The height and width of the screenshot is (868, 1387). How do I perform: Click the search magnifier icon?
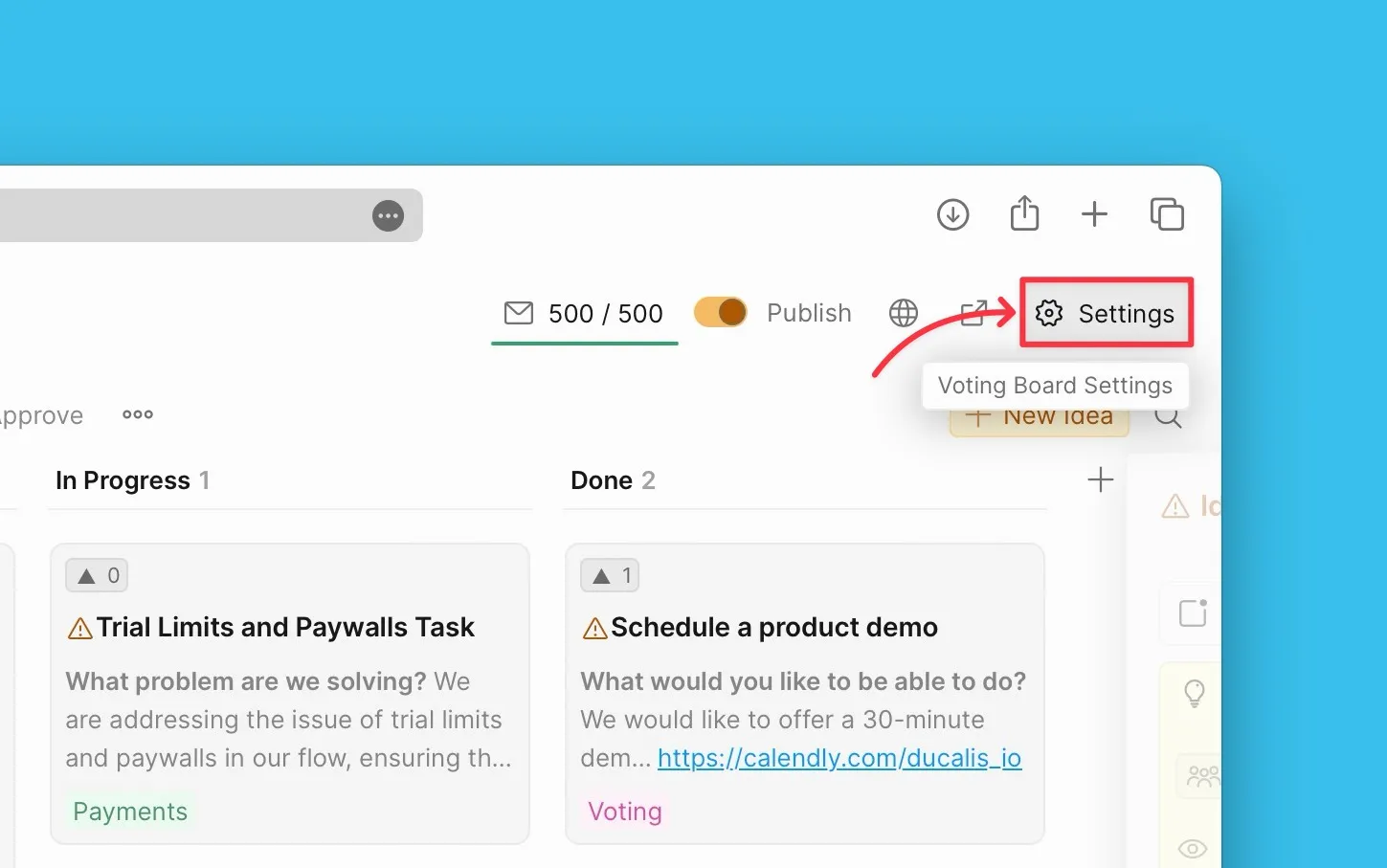(x=1168, y=417)
